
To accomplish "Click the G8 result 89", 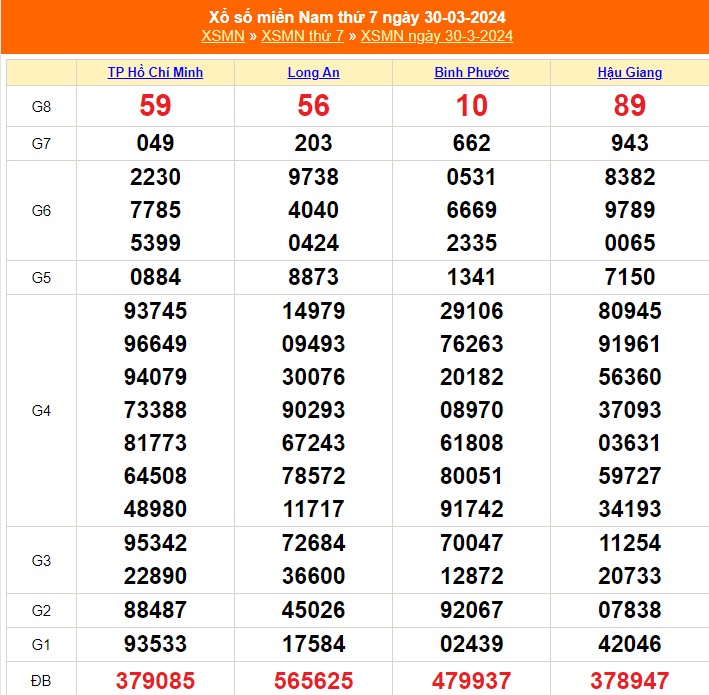I will (x=630, y=105).
